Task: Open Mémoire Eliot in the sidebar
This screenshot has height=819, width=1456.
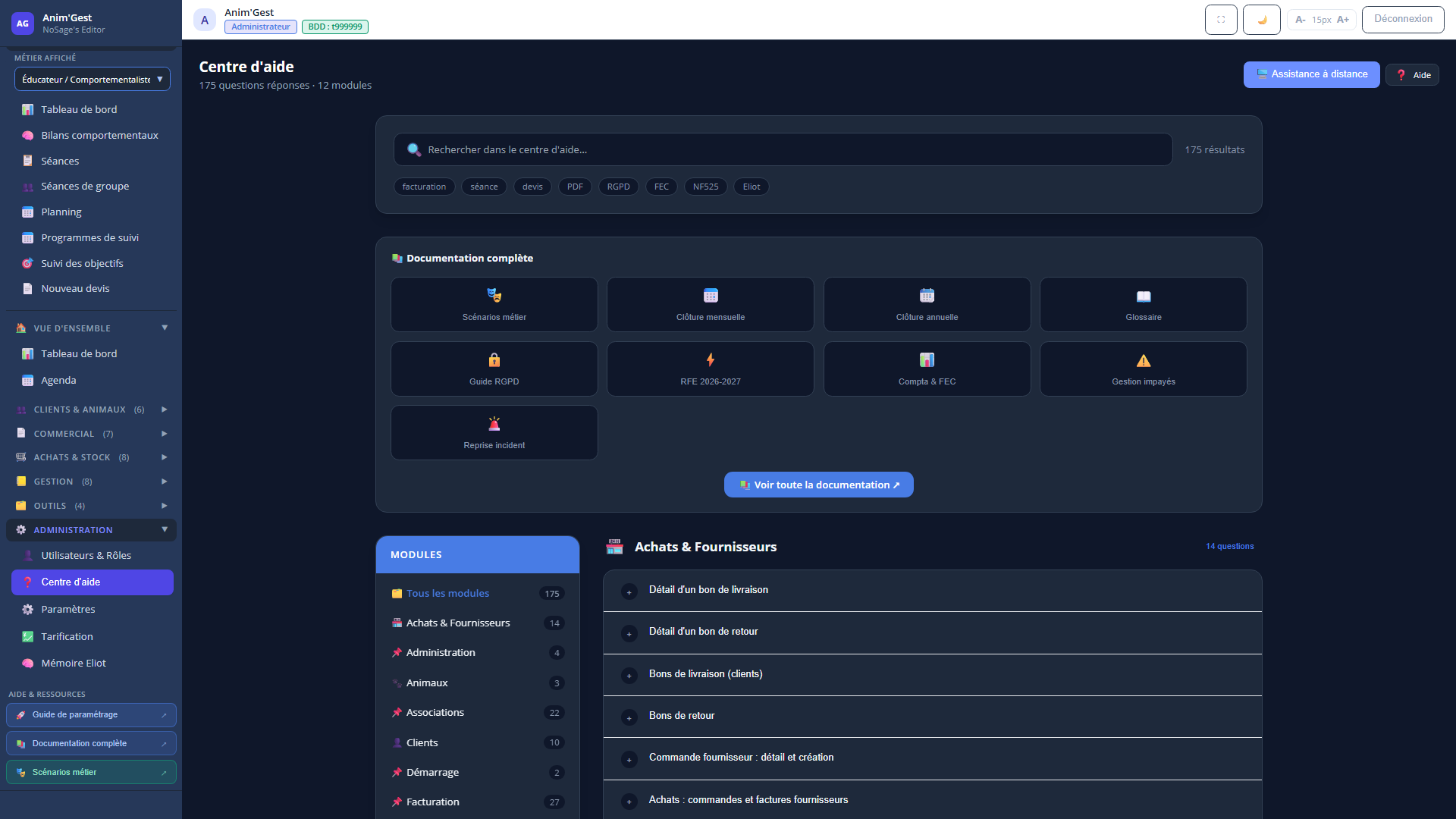Action: (91, 663)
